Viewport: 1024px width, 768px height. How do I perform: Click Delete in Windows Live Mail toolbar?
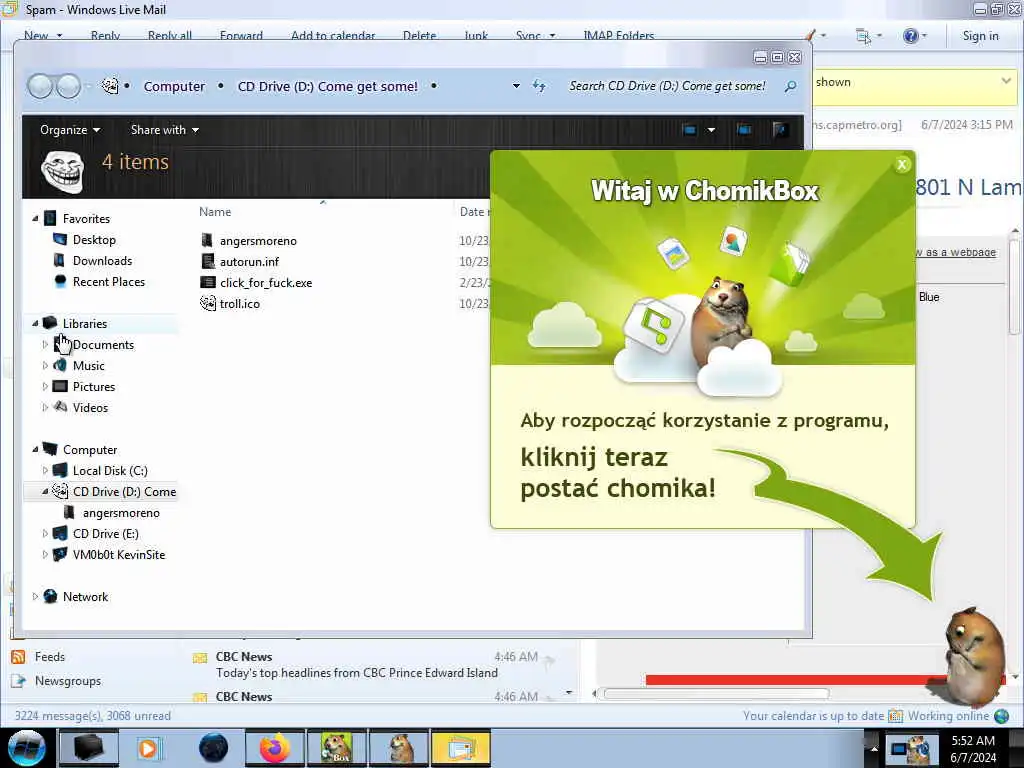tap(419, 36)
